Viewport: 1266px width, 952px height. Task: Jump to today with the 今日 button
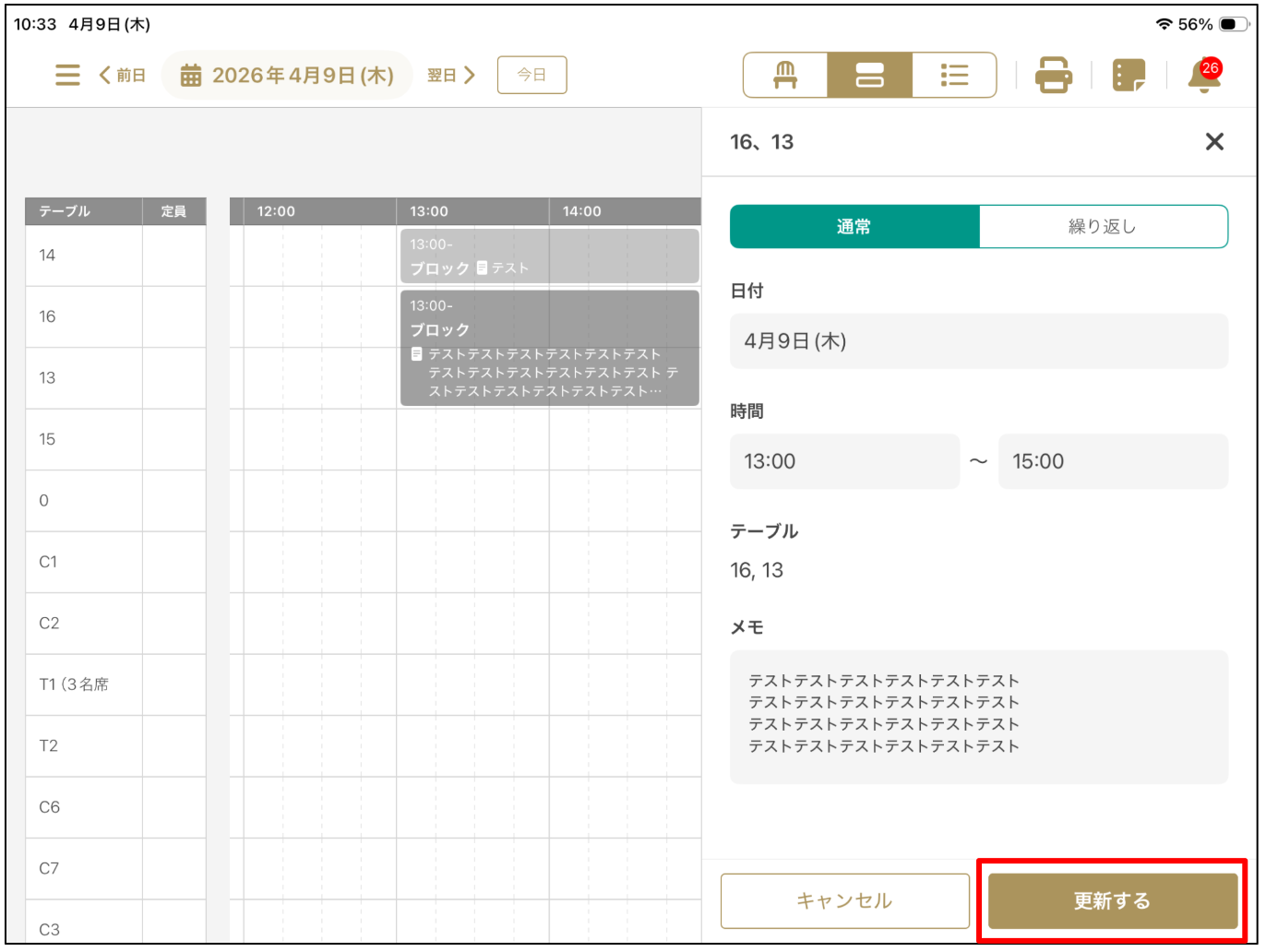531,75
